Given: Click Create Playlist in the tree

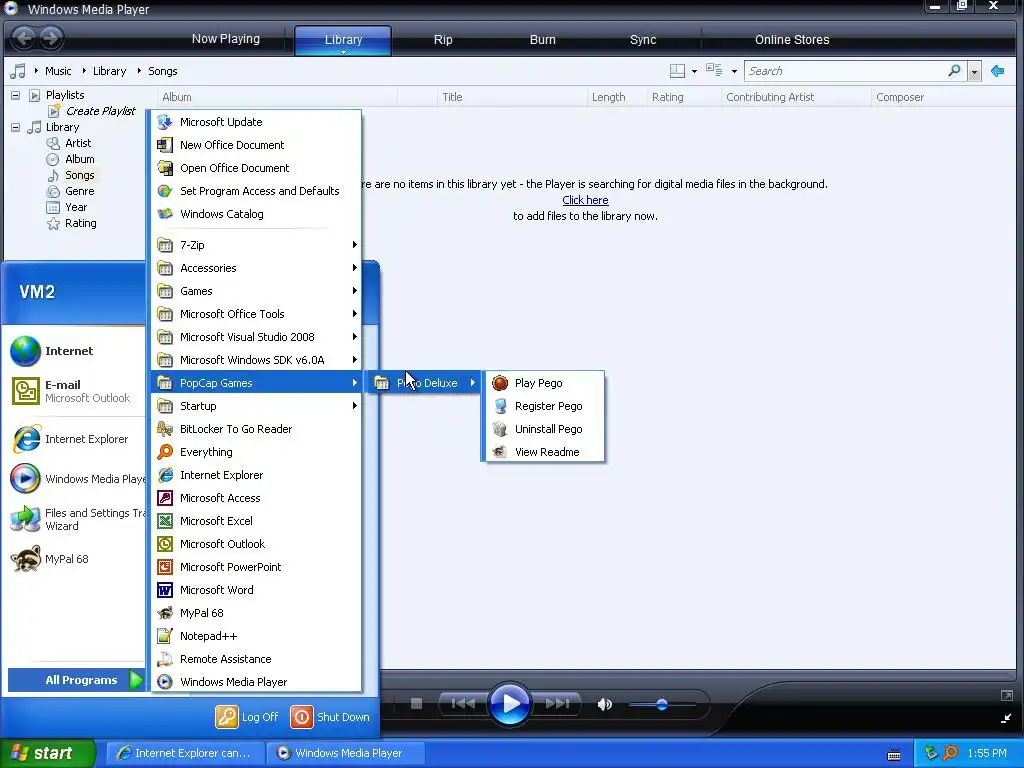Looking at the screenshot, I should (100, 111).
